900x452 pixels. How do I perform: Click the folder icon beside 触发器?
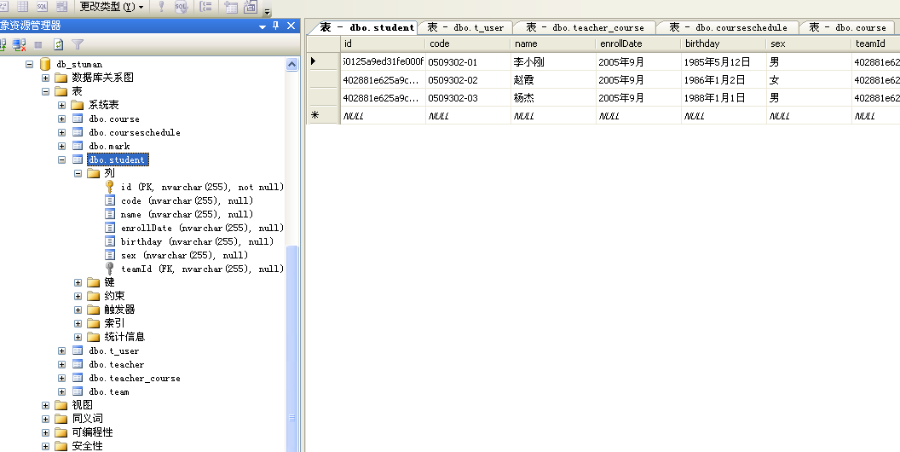pos(94,310)
